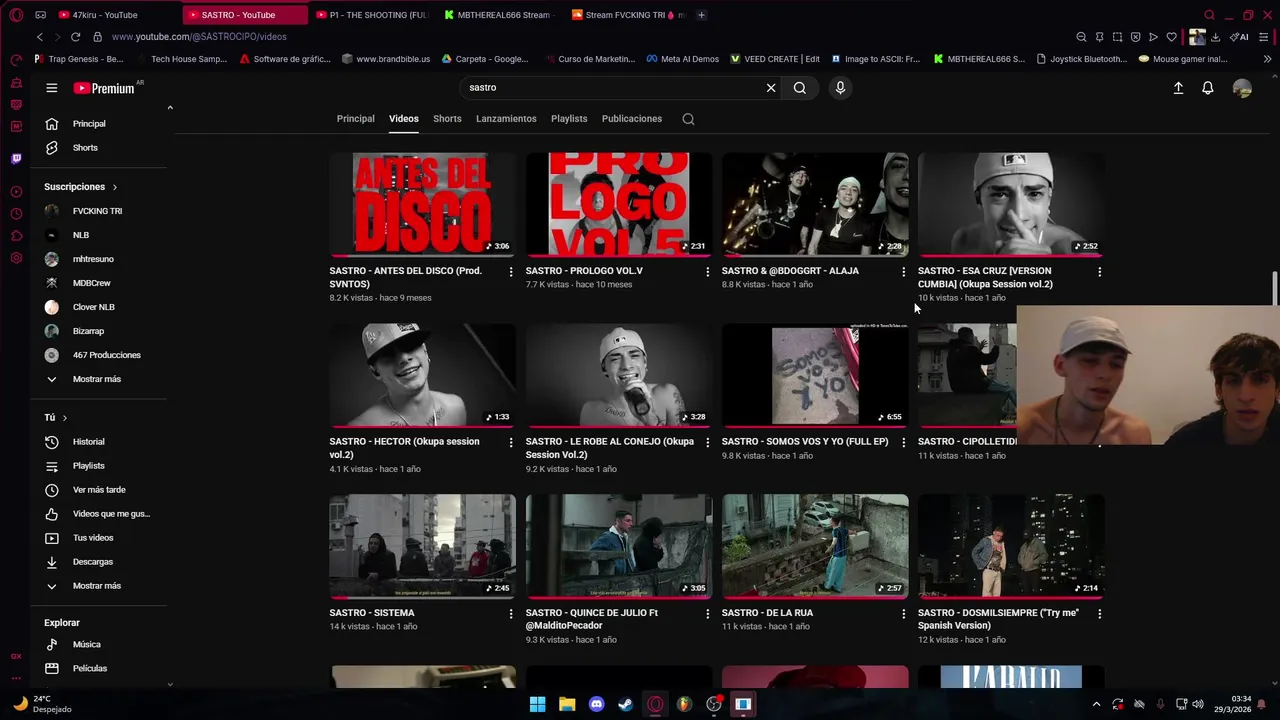Viewport: 1280px width, 720px height.
Task: Open Opera sidebar history clock icon
Action: pos(16,214)
